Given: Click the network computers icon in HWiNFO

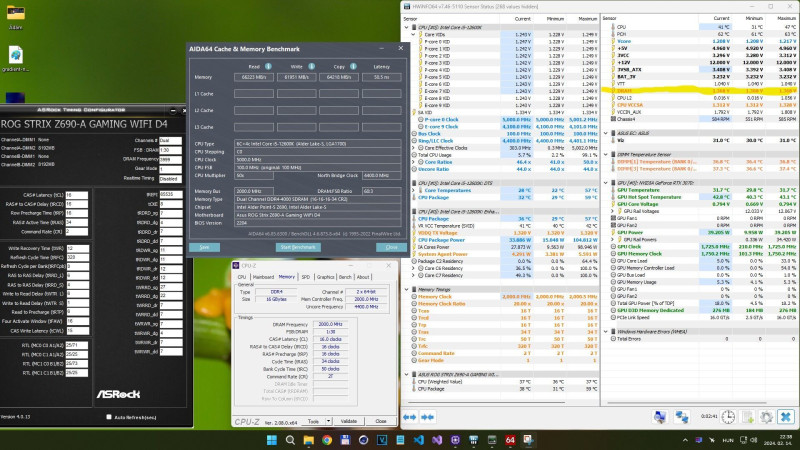Looking at the screenshot, I should pos(682,417).
